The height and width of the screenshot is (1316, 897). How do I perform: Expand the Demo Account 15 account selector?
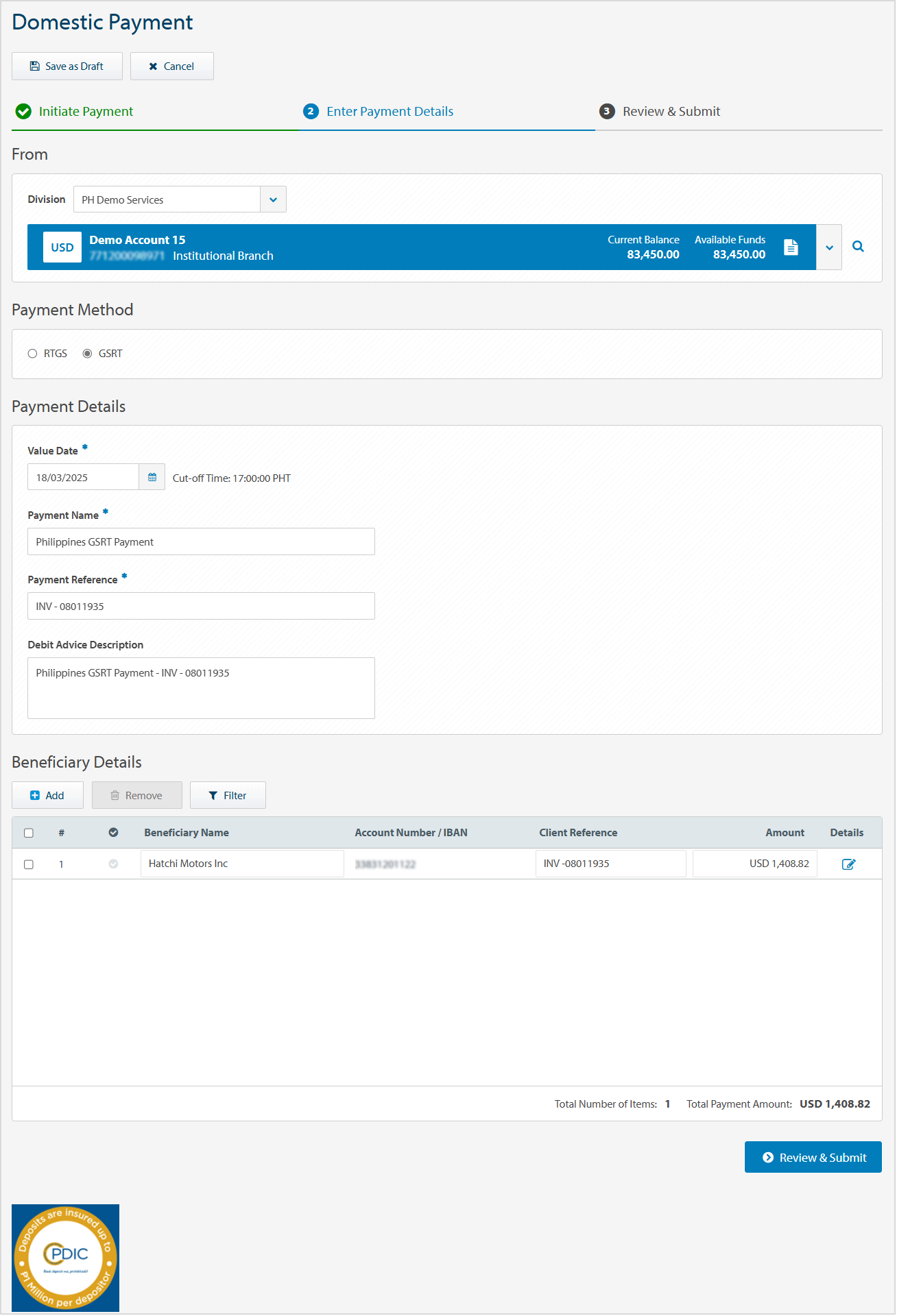tap(829, 247)
